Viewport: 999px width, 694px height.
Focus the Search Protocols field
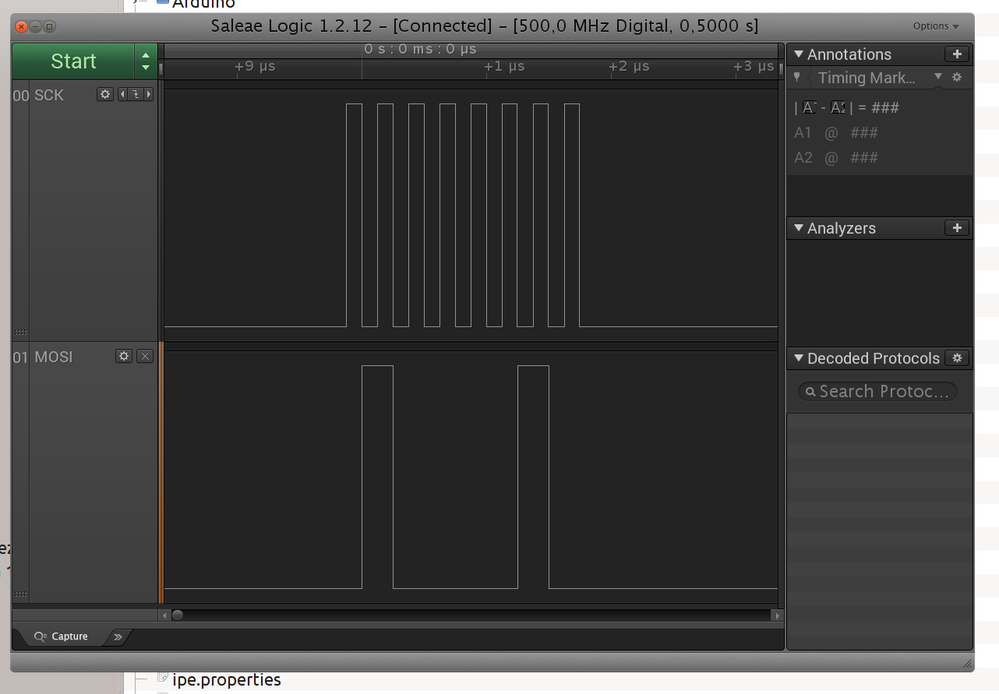pos(877,391)
